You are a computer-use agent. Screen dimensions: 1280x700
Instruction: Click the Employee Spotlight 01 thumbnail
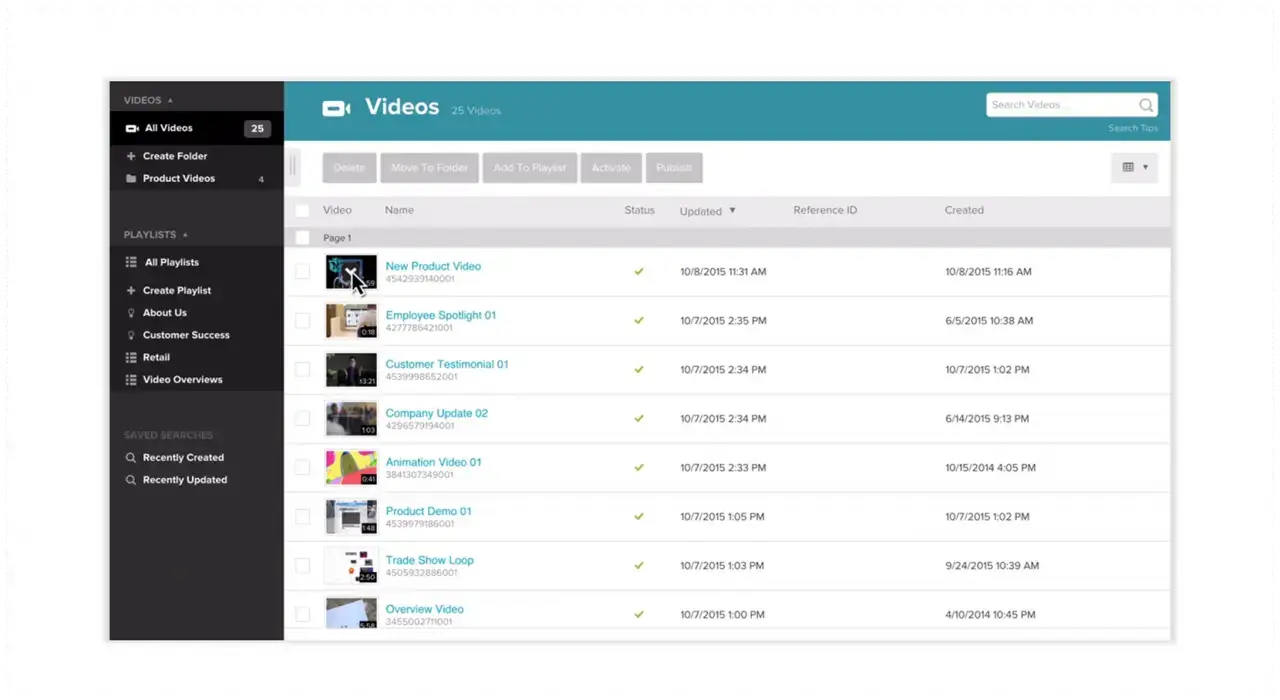(x=351, y=320)
